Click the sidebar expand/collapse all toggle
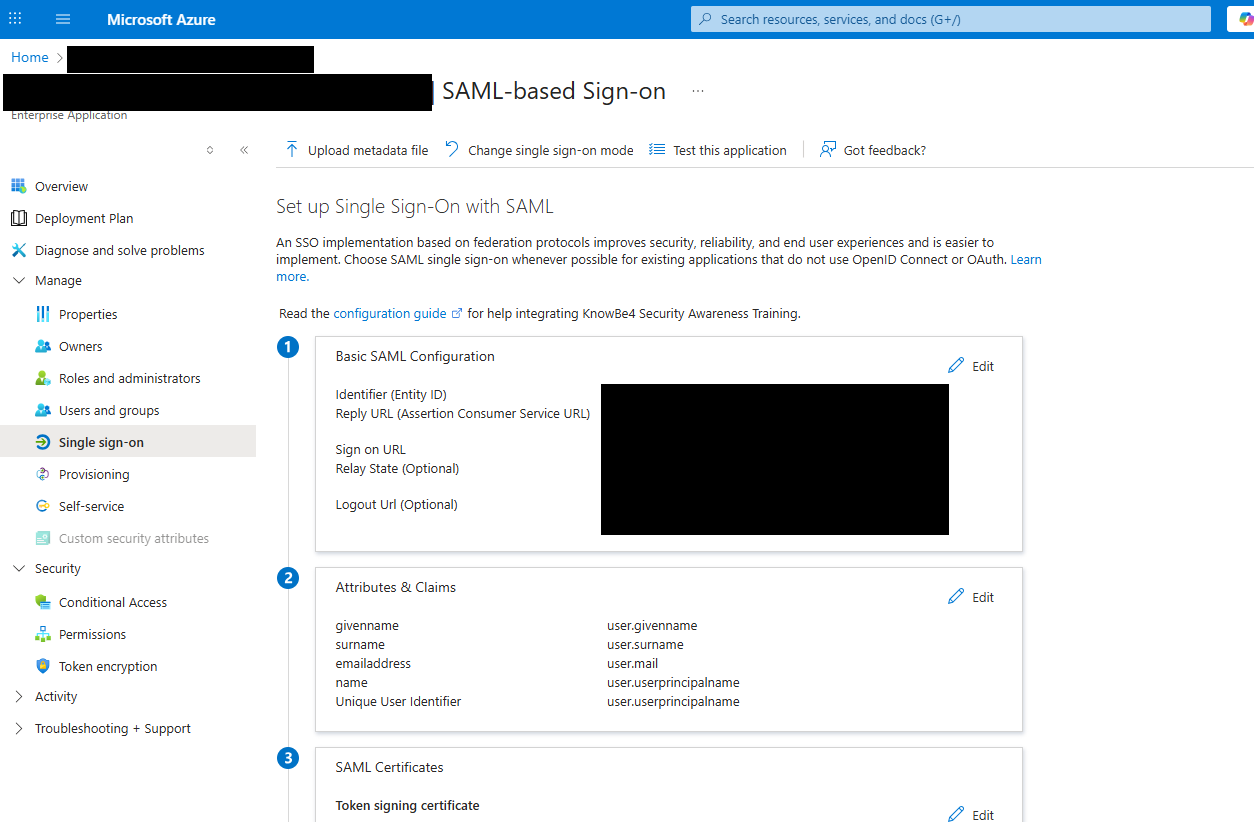 [x=210, y=150]
